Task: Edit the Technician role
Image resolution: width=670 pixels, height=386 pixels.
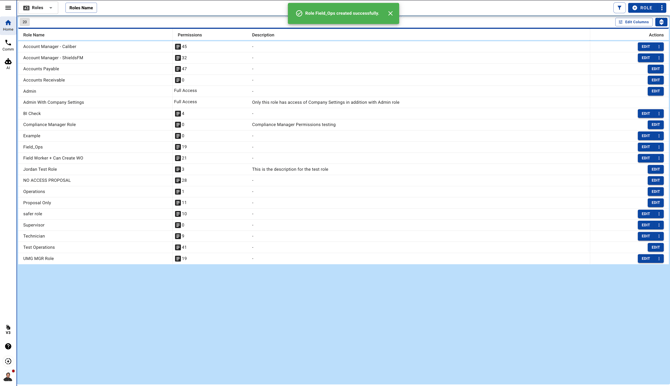Action: (646, 236)
